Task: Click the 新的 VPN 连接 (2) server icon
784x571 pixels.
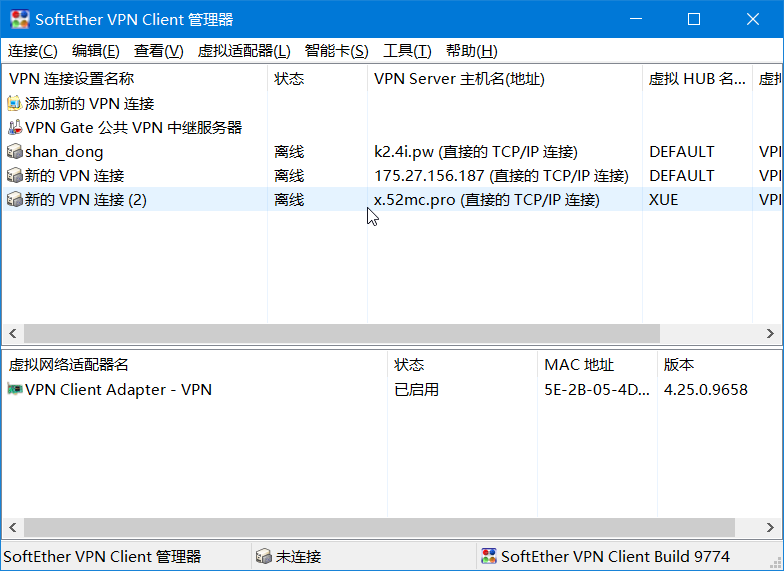Action: click(14, 200)
